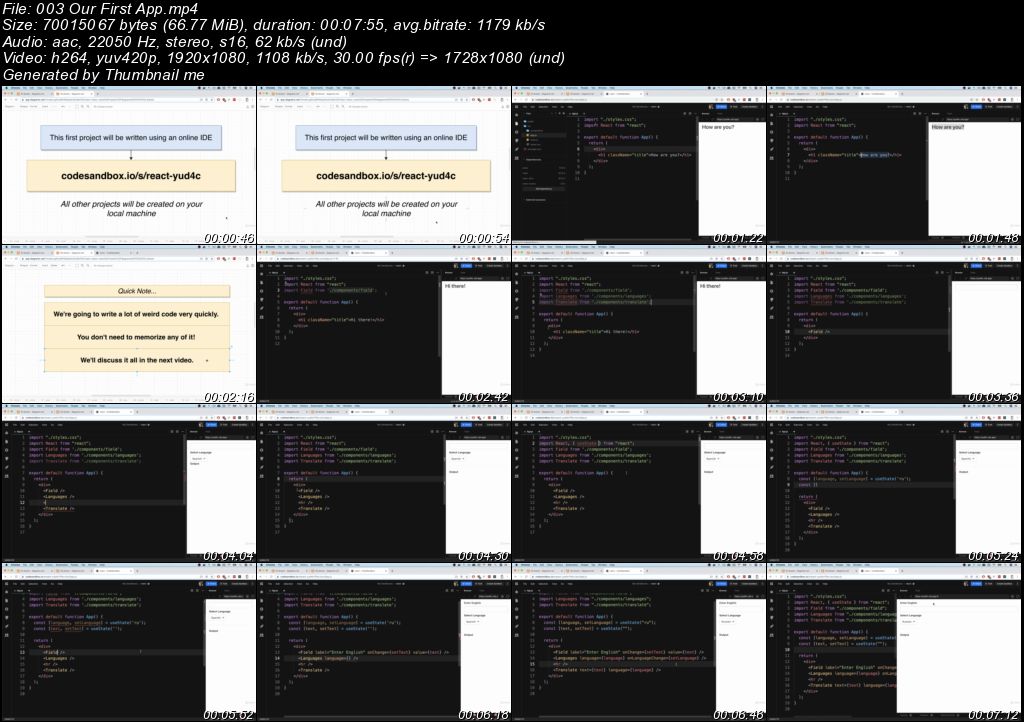1024x722 pixels.
Task: View the frame marked 00:04:58
Action: pos(639,483)
